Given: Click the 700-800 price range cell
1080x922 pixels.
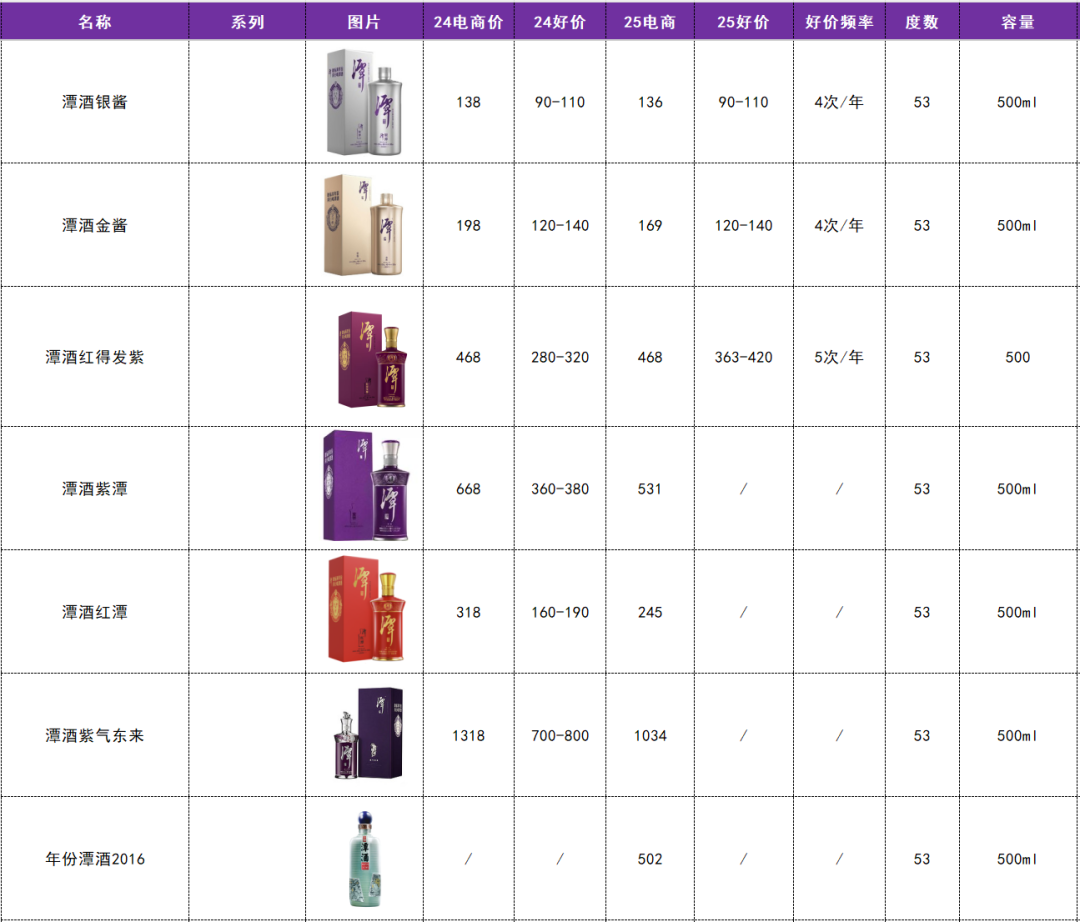Looking at the screenshot, I should pos(560,735).
